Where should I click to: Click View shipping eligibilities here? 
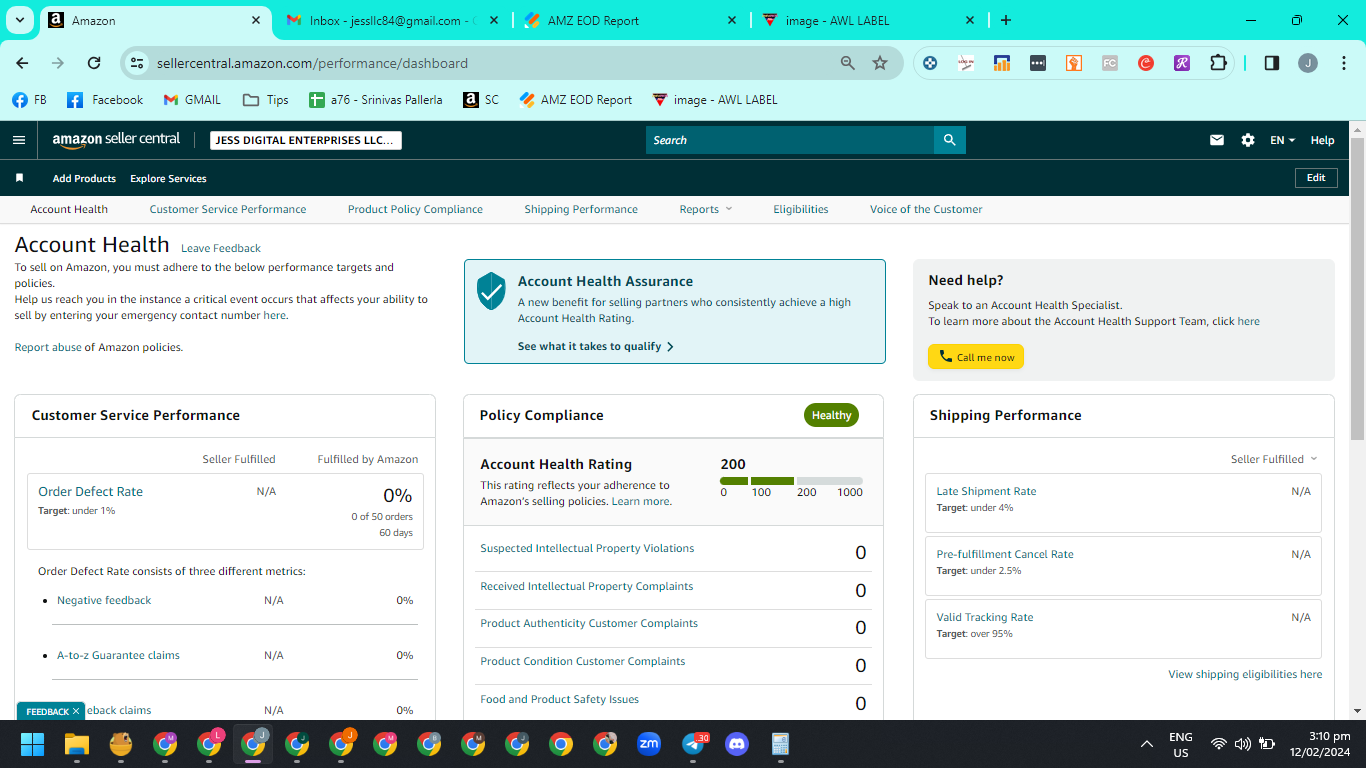[1245, 674]
